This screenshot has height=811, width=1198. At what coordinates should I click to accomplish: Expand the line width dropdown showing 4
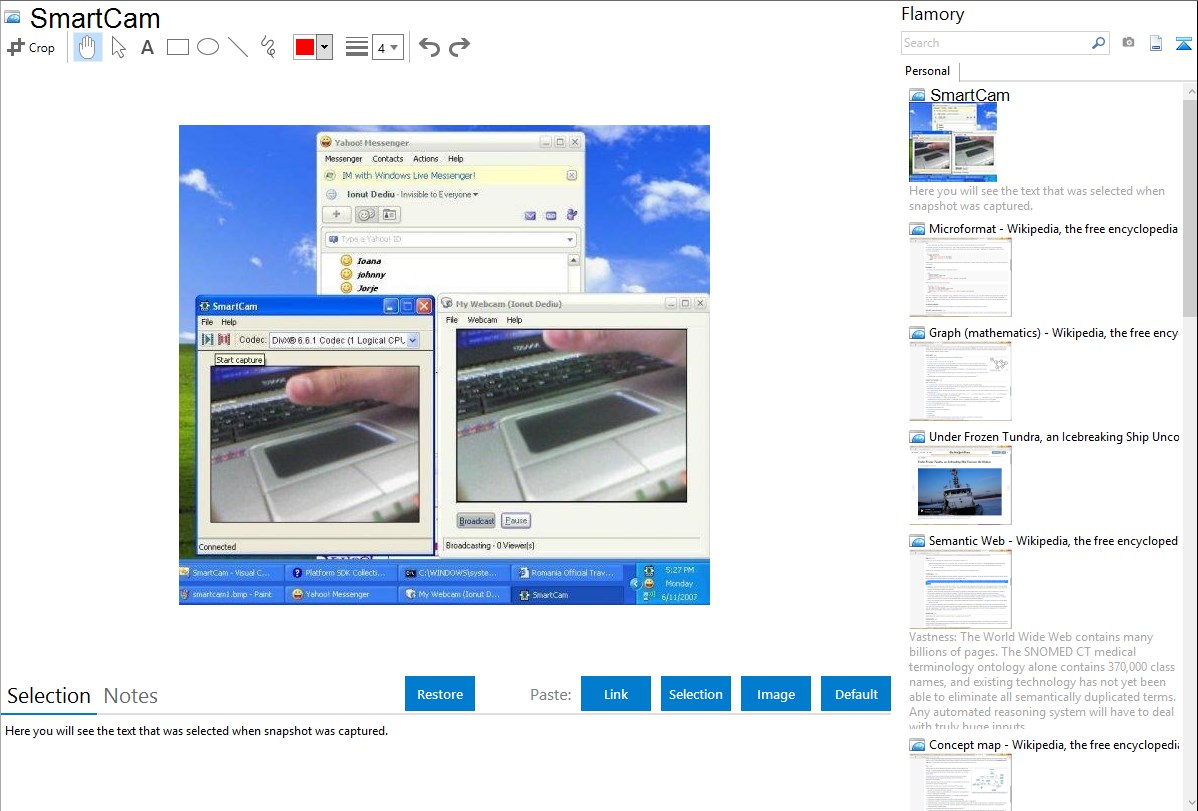tap(388, 47)
